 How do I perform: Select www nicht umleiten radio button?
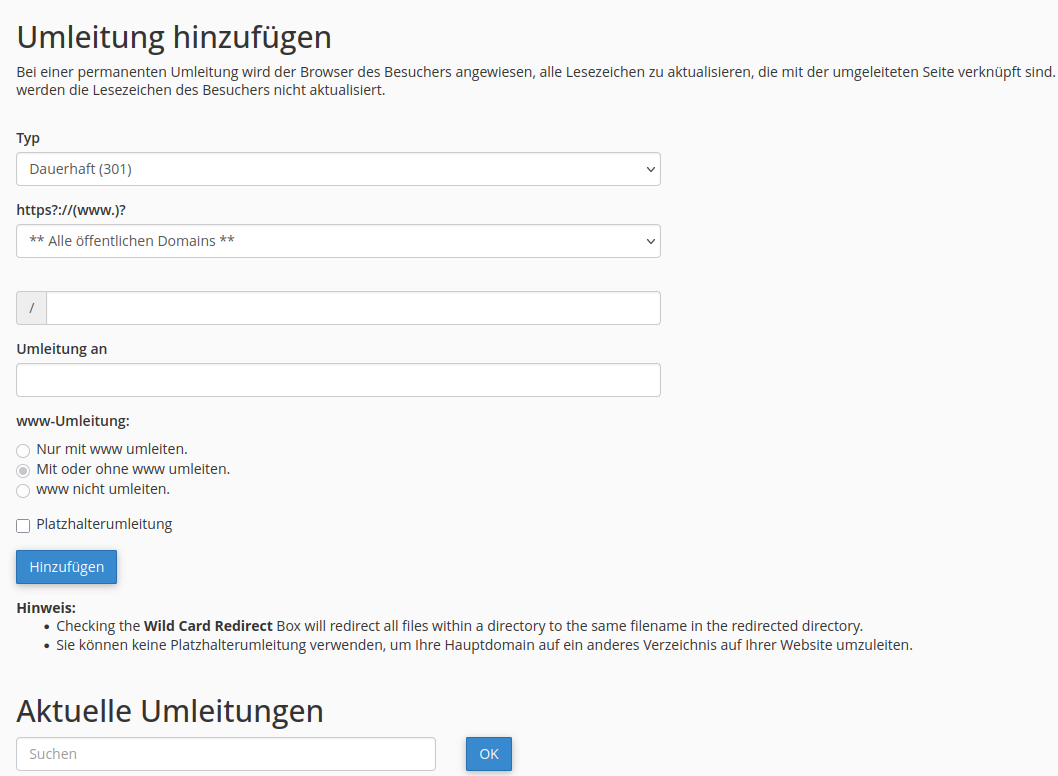coord(23,491)
